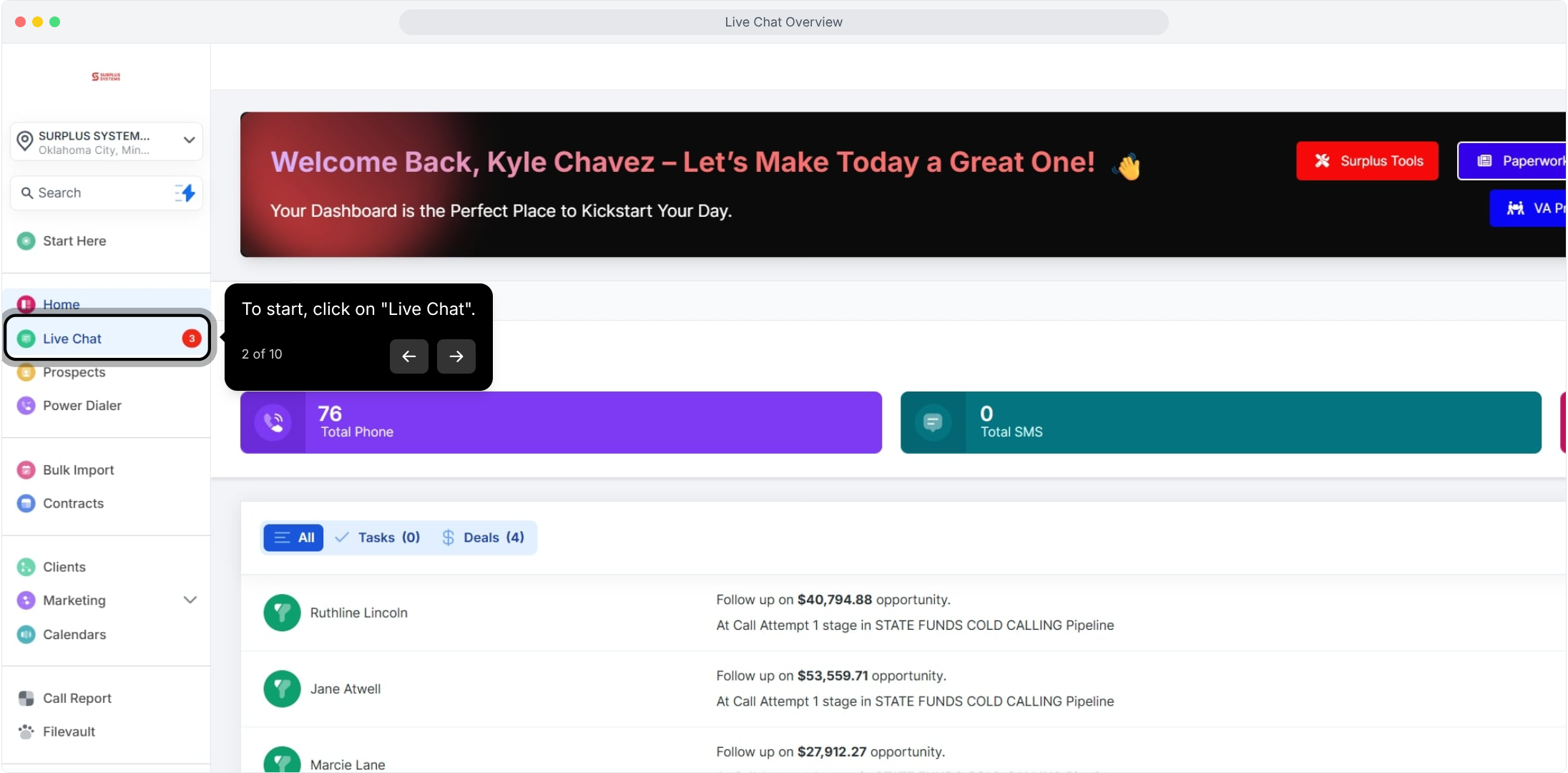
Task: Expand the Marketing menu chevron
Action: 190,600
